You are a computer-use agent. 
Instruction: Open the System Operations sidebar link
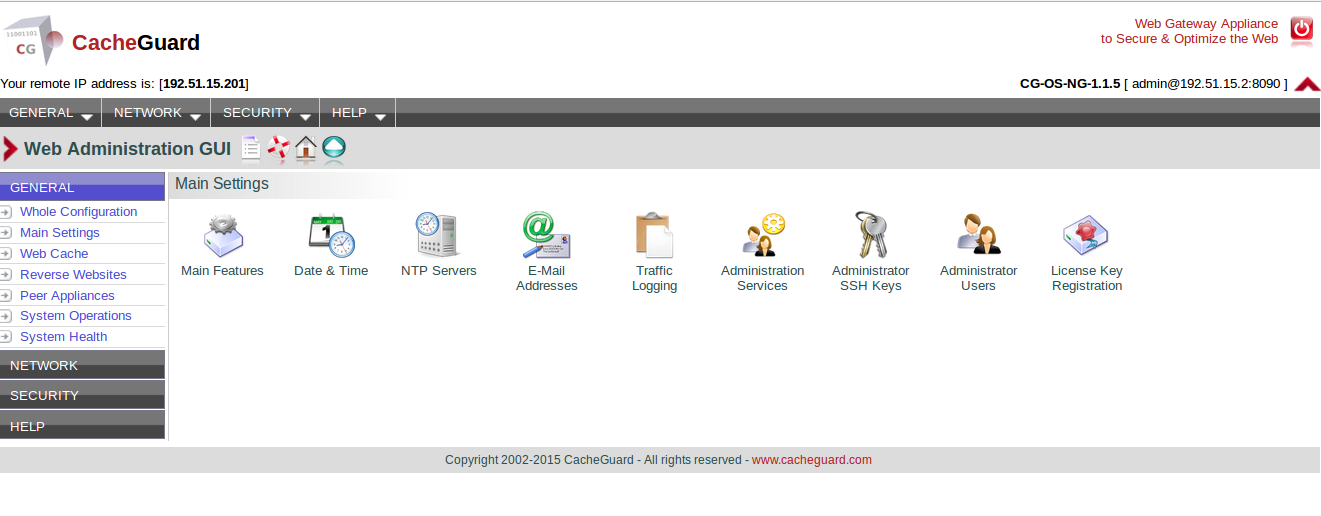click(x=76, y=316)
